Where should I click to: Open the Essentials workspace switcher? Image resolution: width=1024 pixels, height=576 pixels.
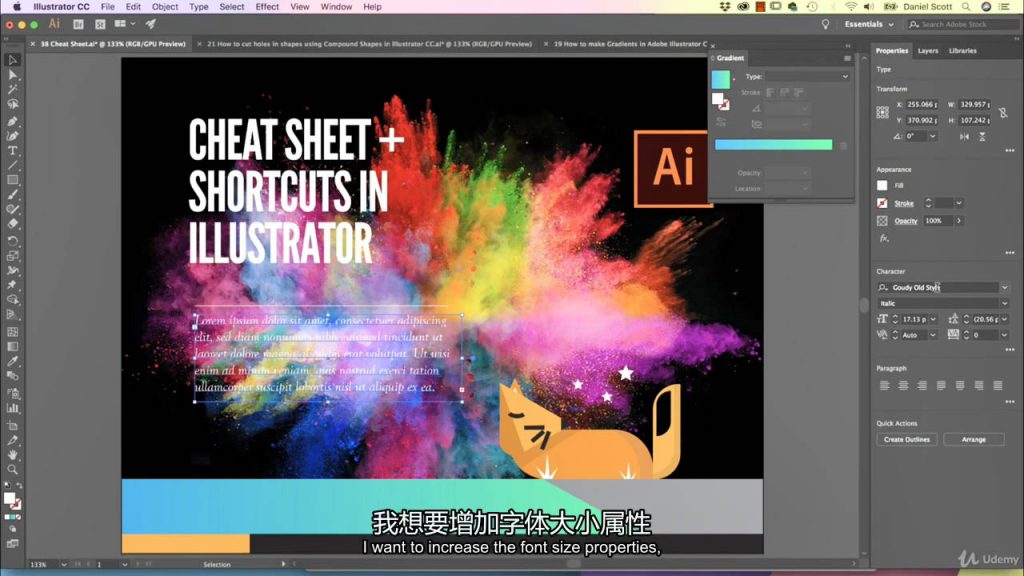tap(869, 24)
